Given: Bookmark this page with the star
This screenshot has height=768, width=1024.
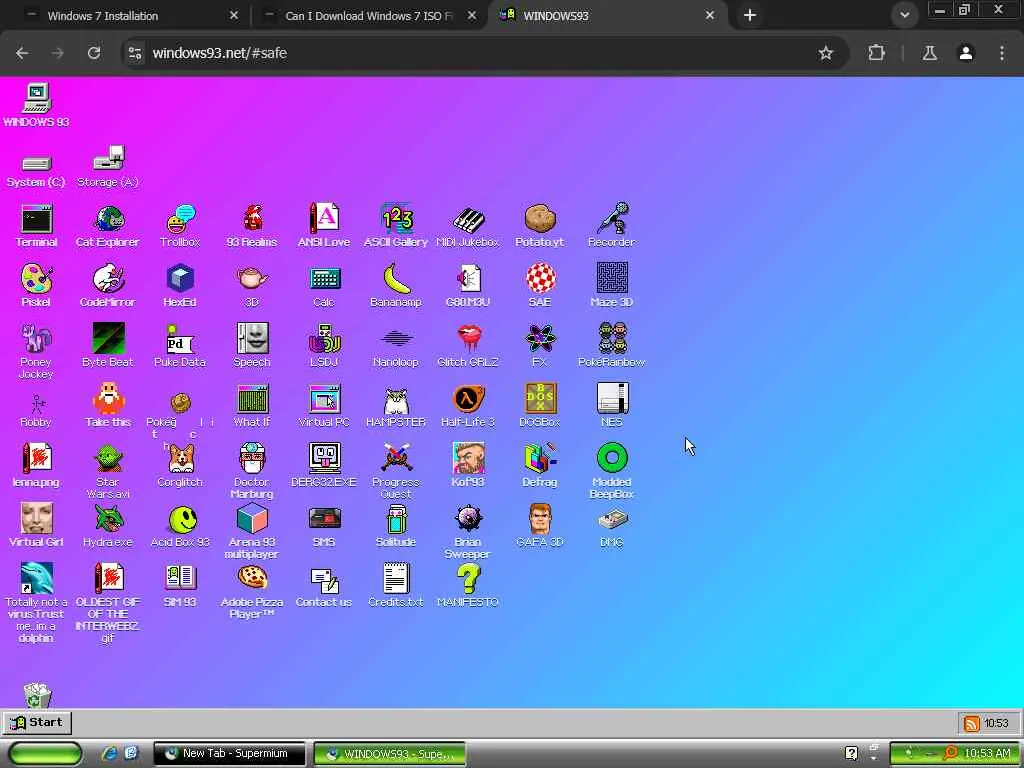Looking at the screenshot, I should pos(825,53).
